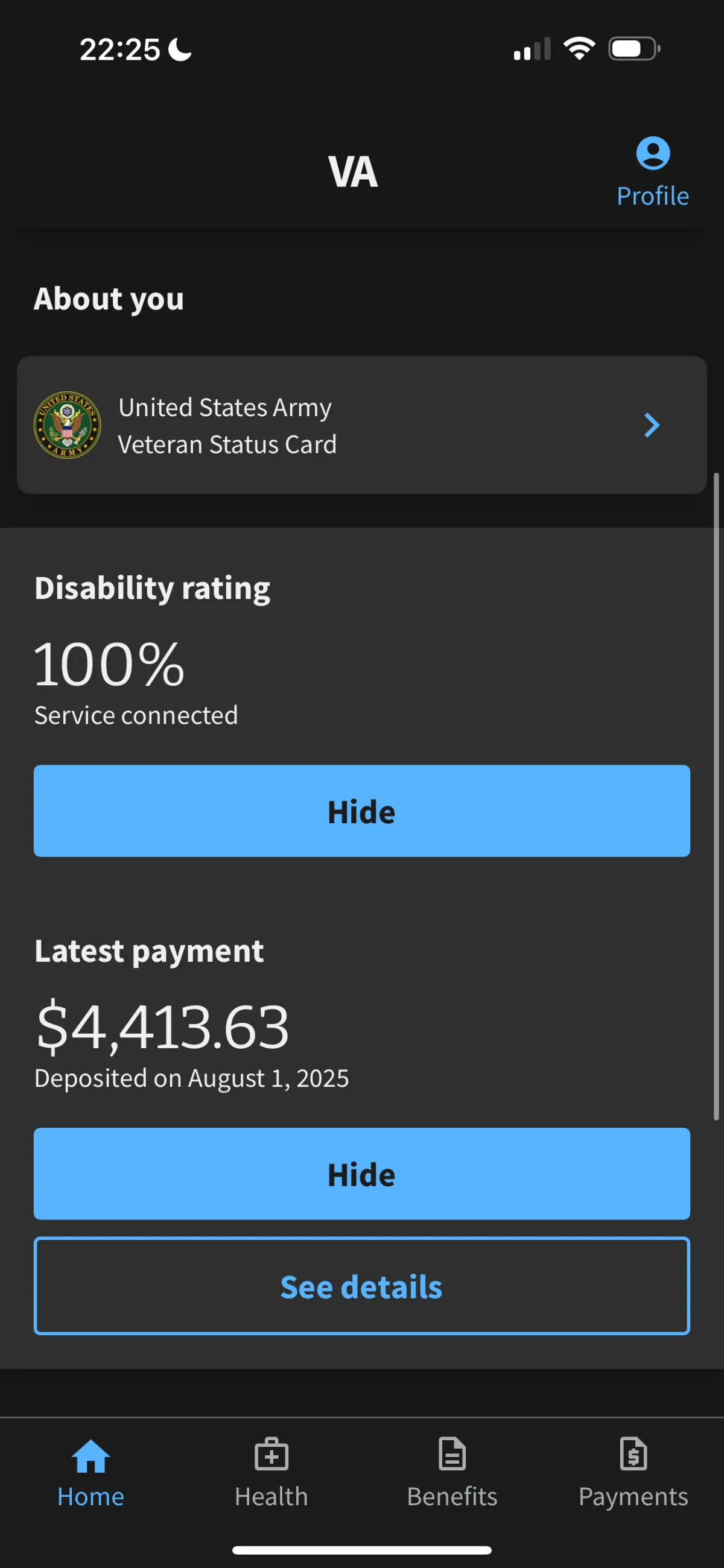
Task: Tap the battery indicator icon
Action: coord(634,49)
